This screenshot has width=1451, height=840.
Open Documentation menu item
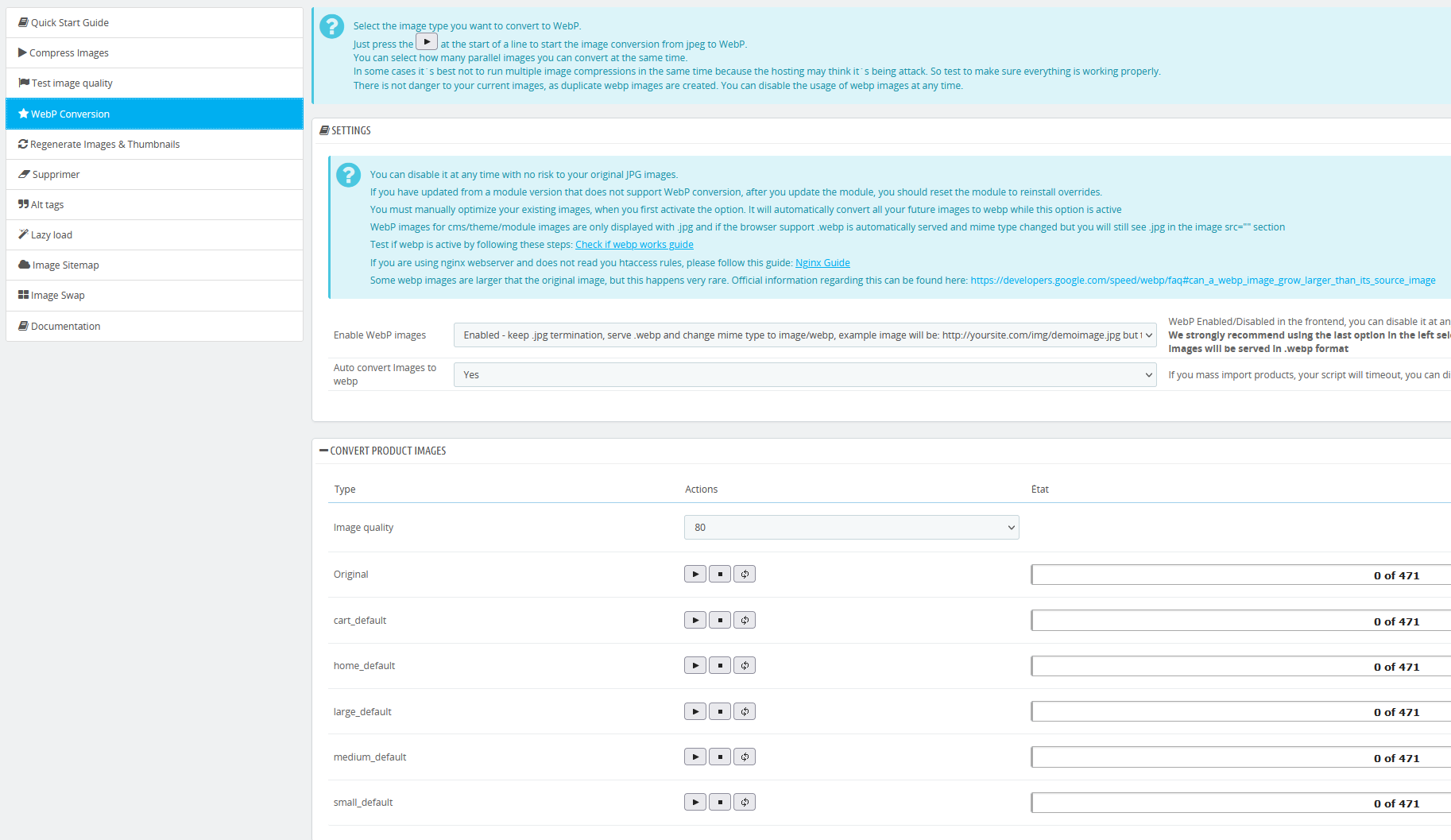pyautogui.click(x=155, y=327)
